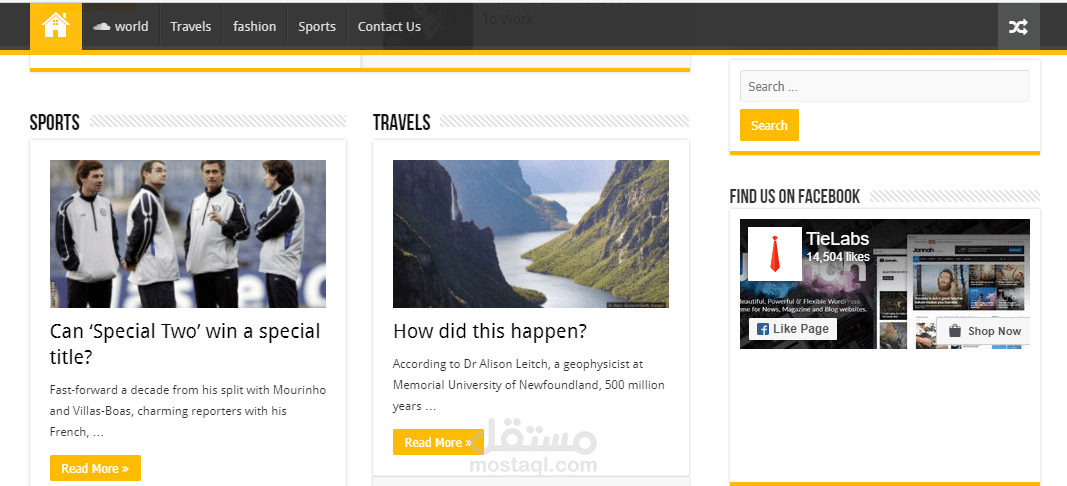Open the fashion menu item
Viewport: 1067px width, 486px height.
[x=255, y=27]
